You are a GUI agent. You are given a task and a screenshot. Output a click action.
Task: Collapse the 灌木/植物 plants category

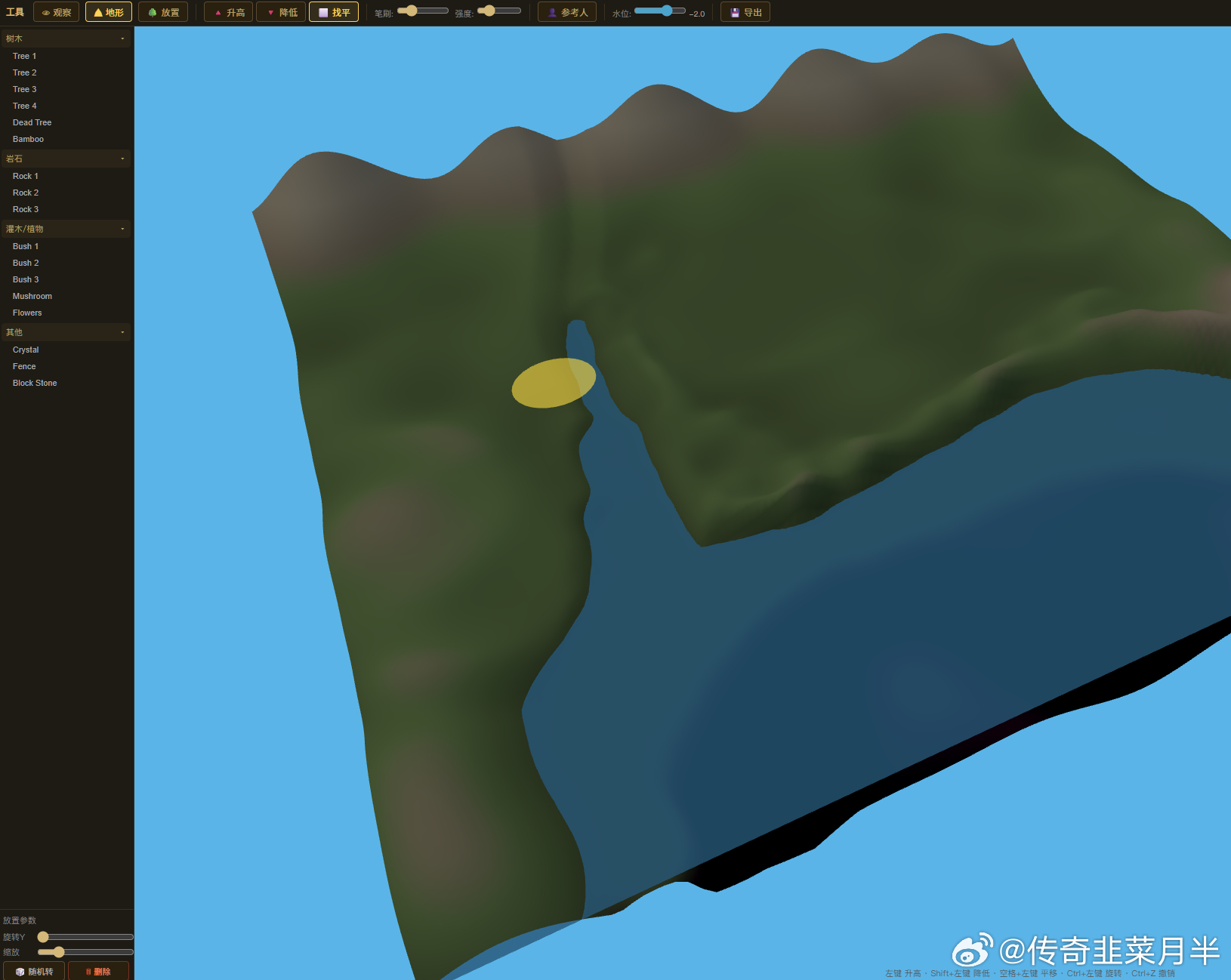point(66,229)
